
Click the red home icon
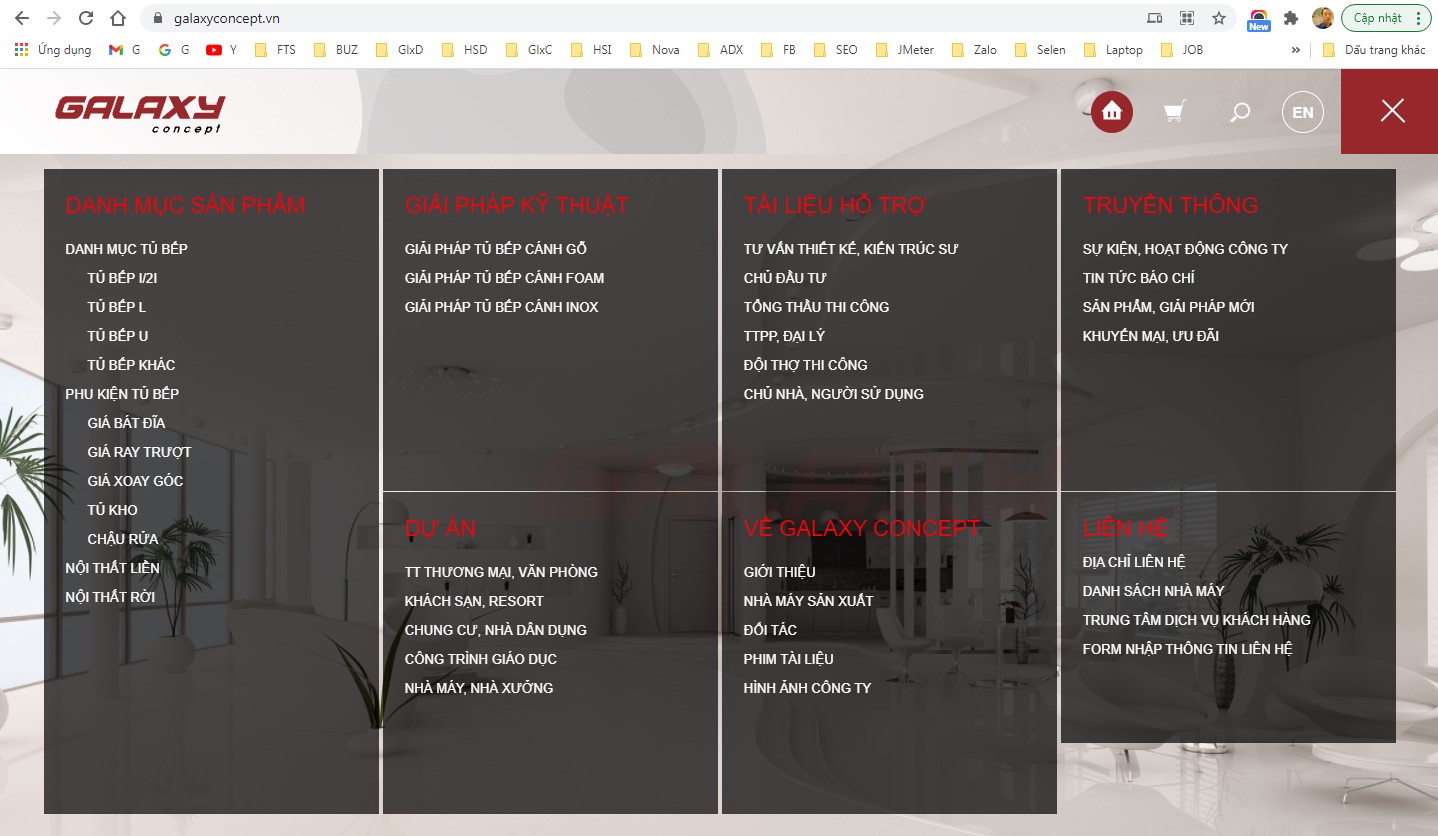(1112, 112)
